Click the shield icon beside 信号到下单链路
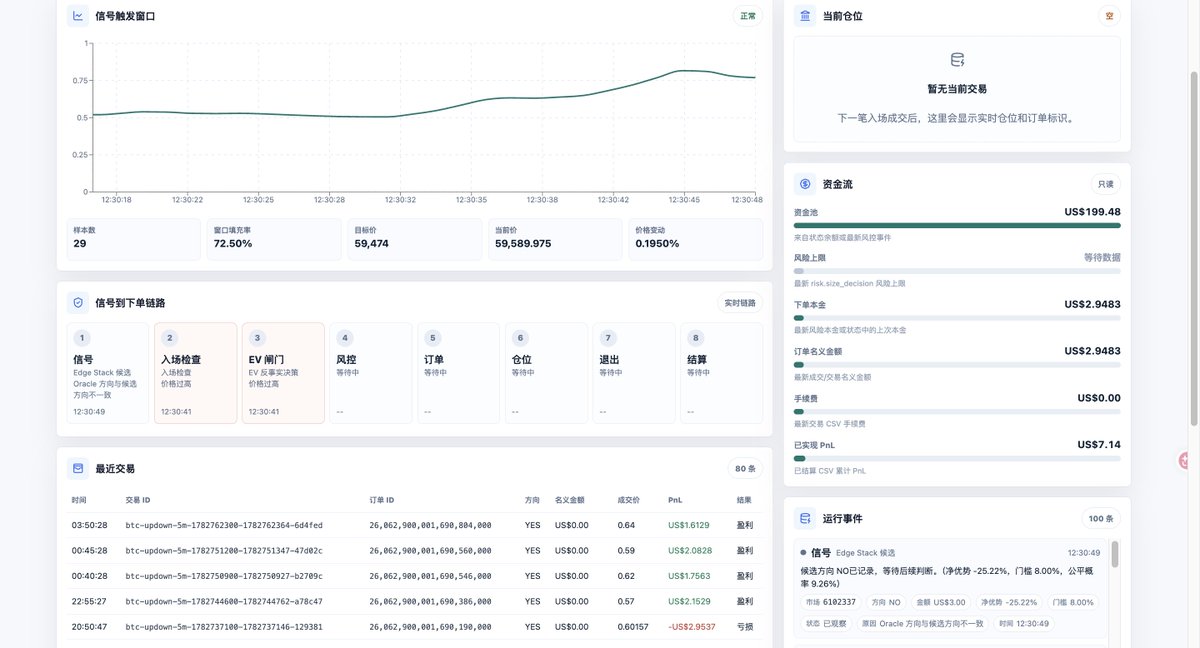The width and height of the screenshot is (1200, 648). (78, 302)
